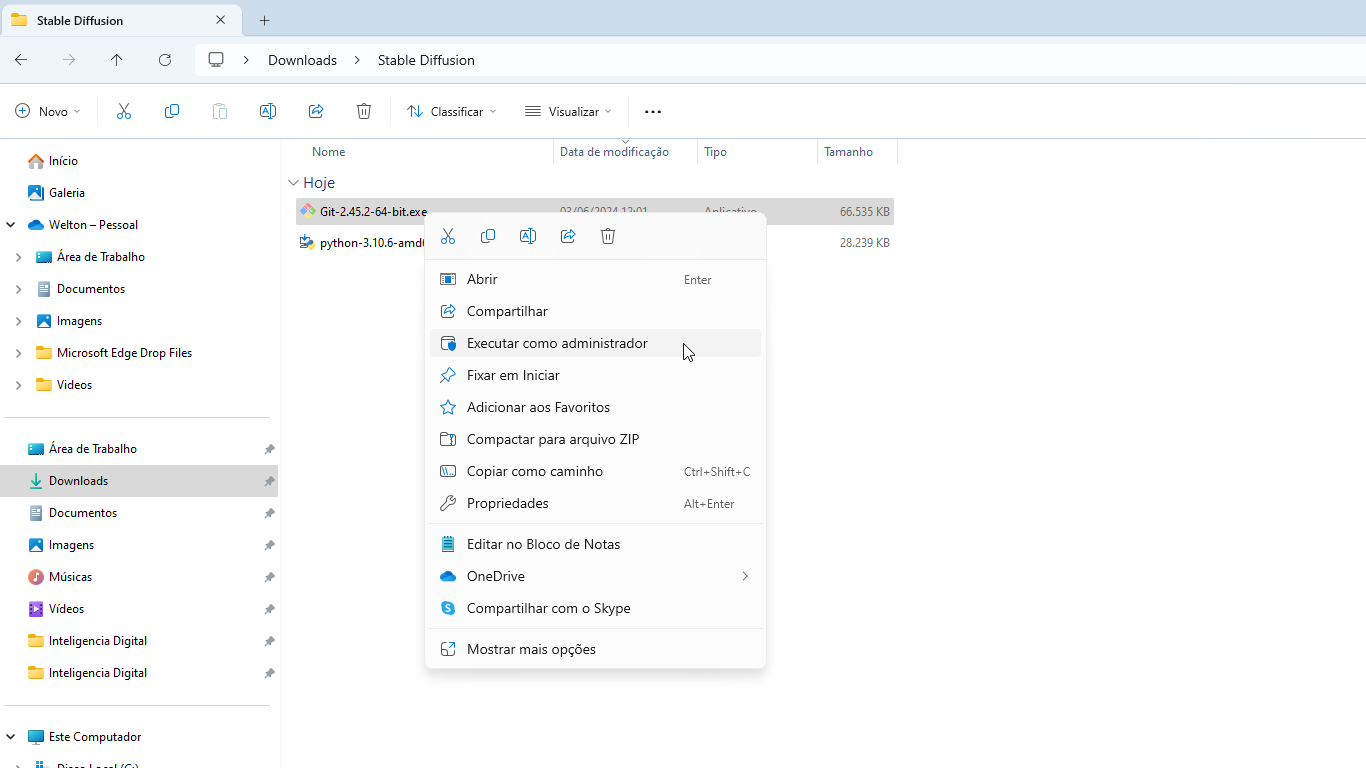Collapse the Hoje group
This screenshot has width=1366, height=768.
tap(293, 183)
